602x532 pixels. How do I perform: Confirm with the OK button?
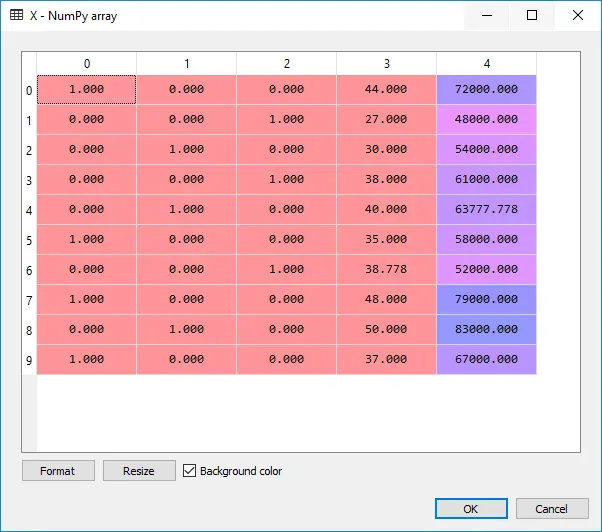(x=471, y=509)
